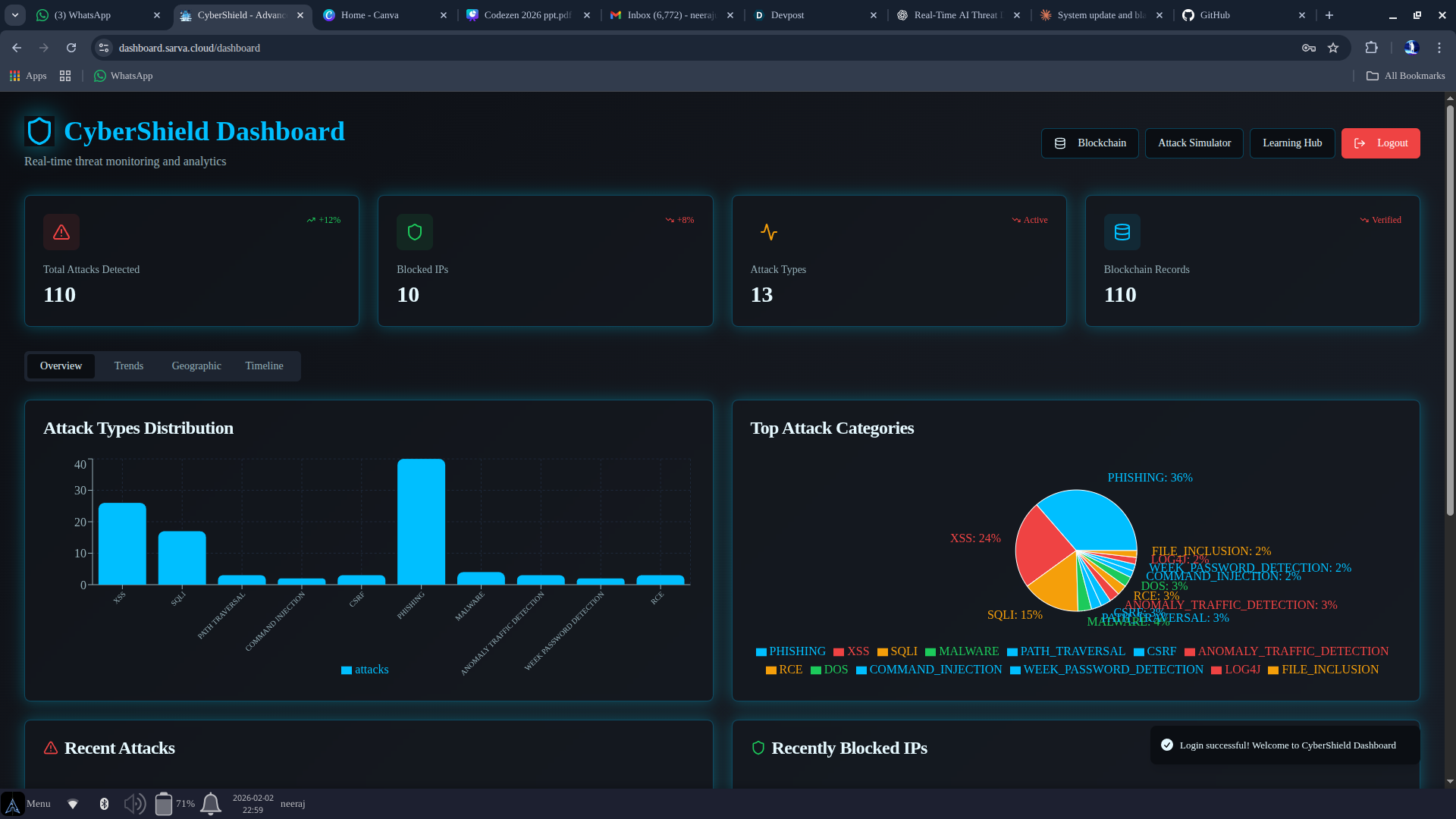Viewport: 1456px width, 819px height.
Task: Reload the dashboard page
Action: click(71, 48)
